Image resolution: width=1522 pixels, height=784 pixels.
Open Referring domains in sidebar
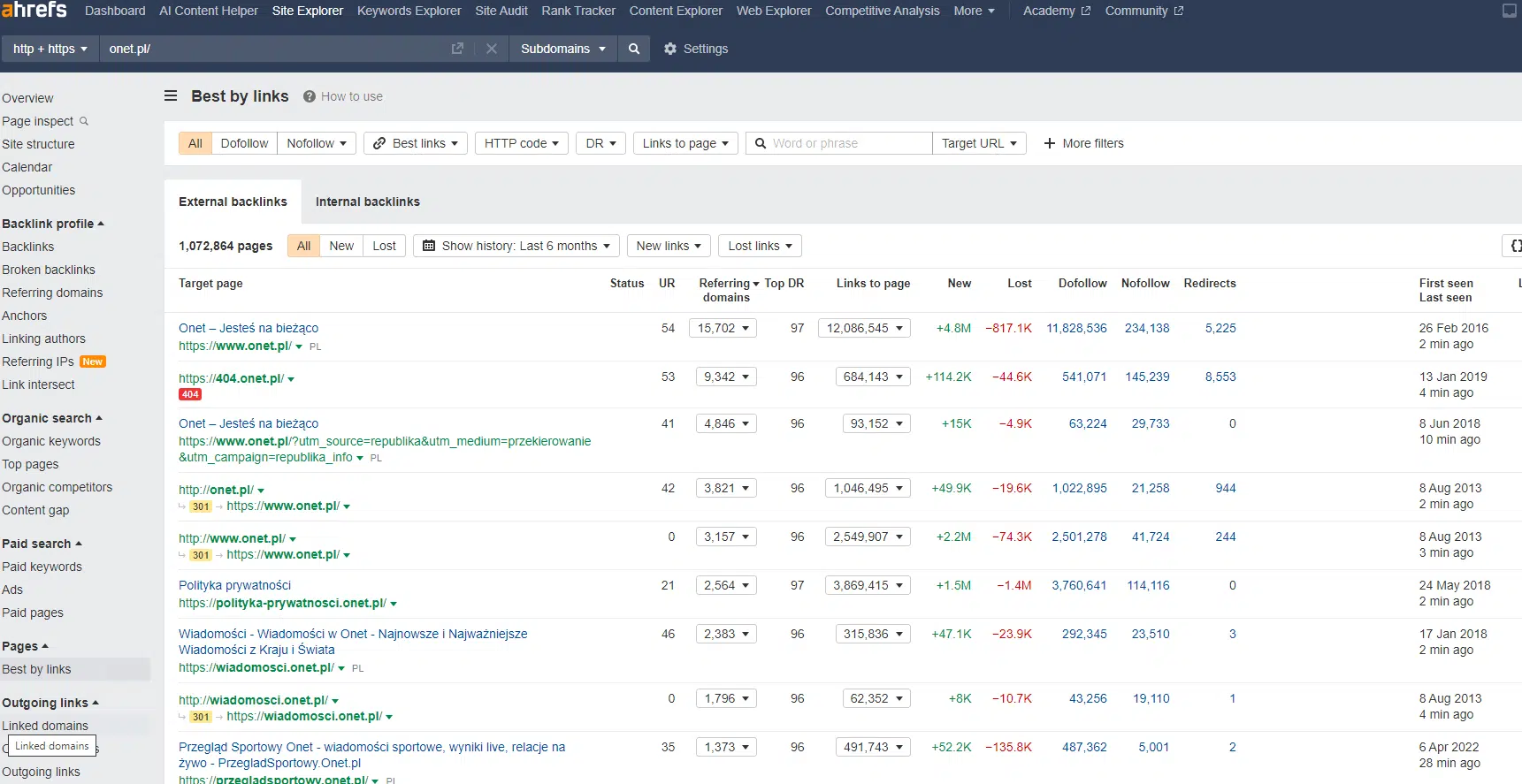click(52, 293)
